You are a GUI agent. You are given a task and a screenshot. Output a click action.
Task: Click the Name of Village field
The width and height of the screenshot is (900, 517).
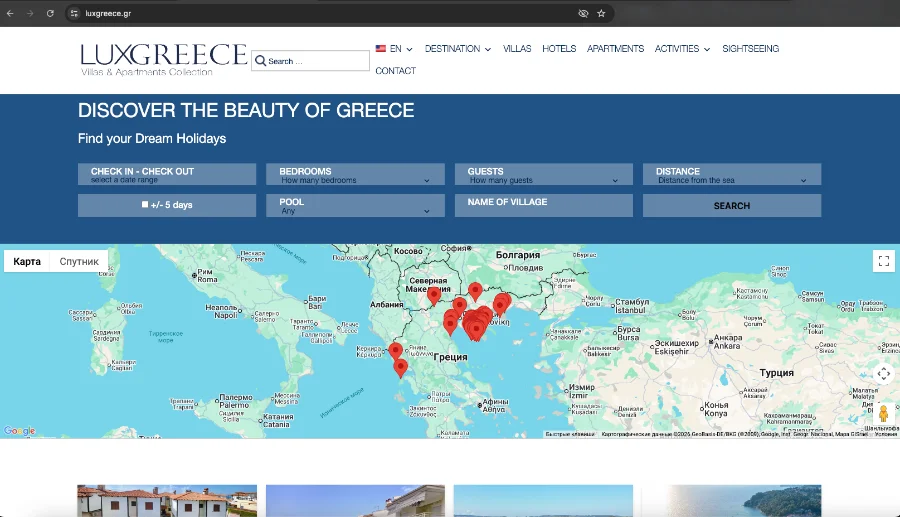(543, 205)
